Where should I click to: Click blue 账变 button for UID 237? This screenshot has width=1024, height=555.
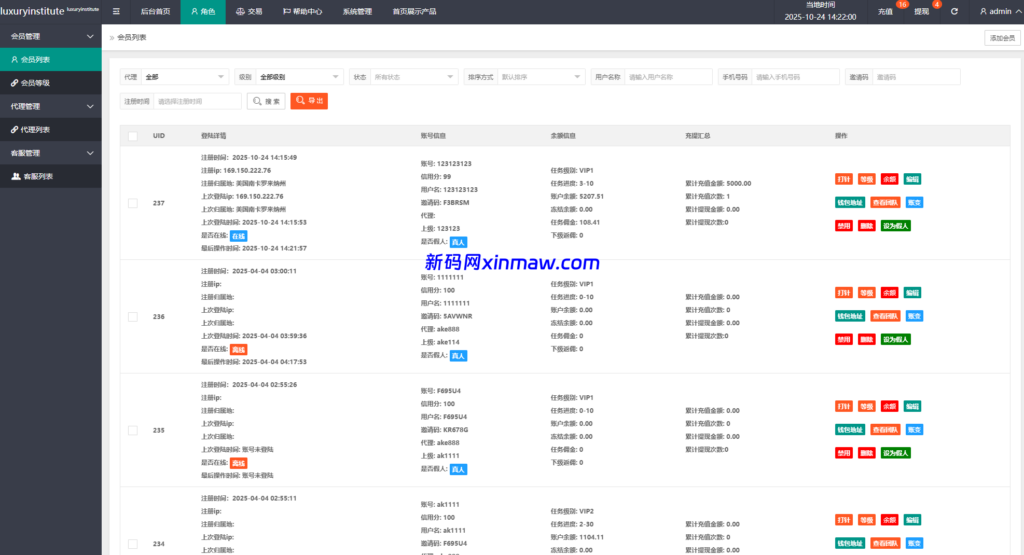pos(914,202)
